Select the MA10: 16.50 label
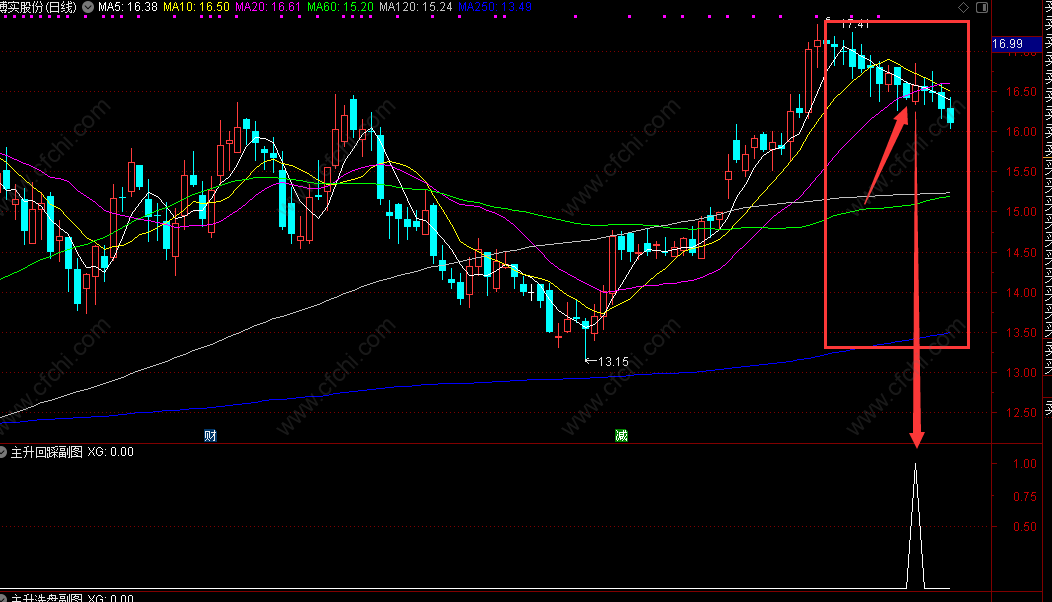The height and width of the screenshot is (602, 1052). (x=197, y=7)
